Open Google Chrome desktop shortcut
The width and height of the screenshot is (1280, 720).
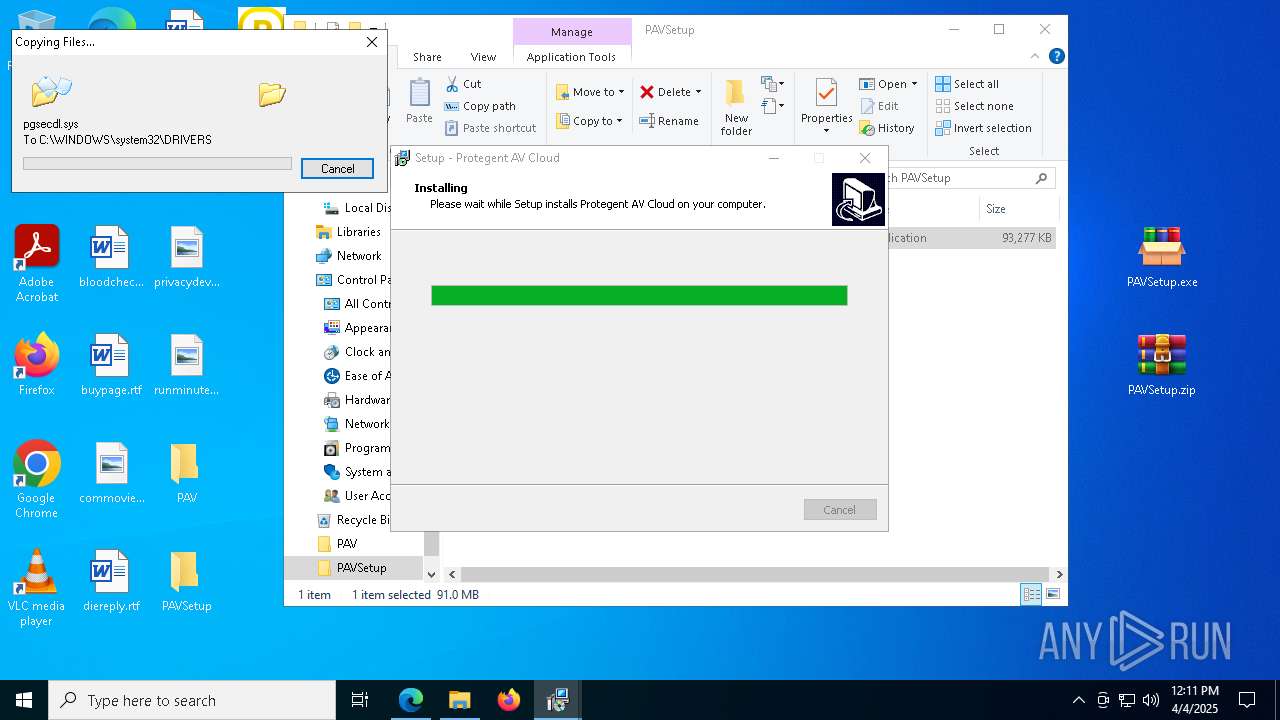click(37, 480)
